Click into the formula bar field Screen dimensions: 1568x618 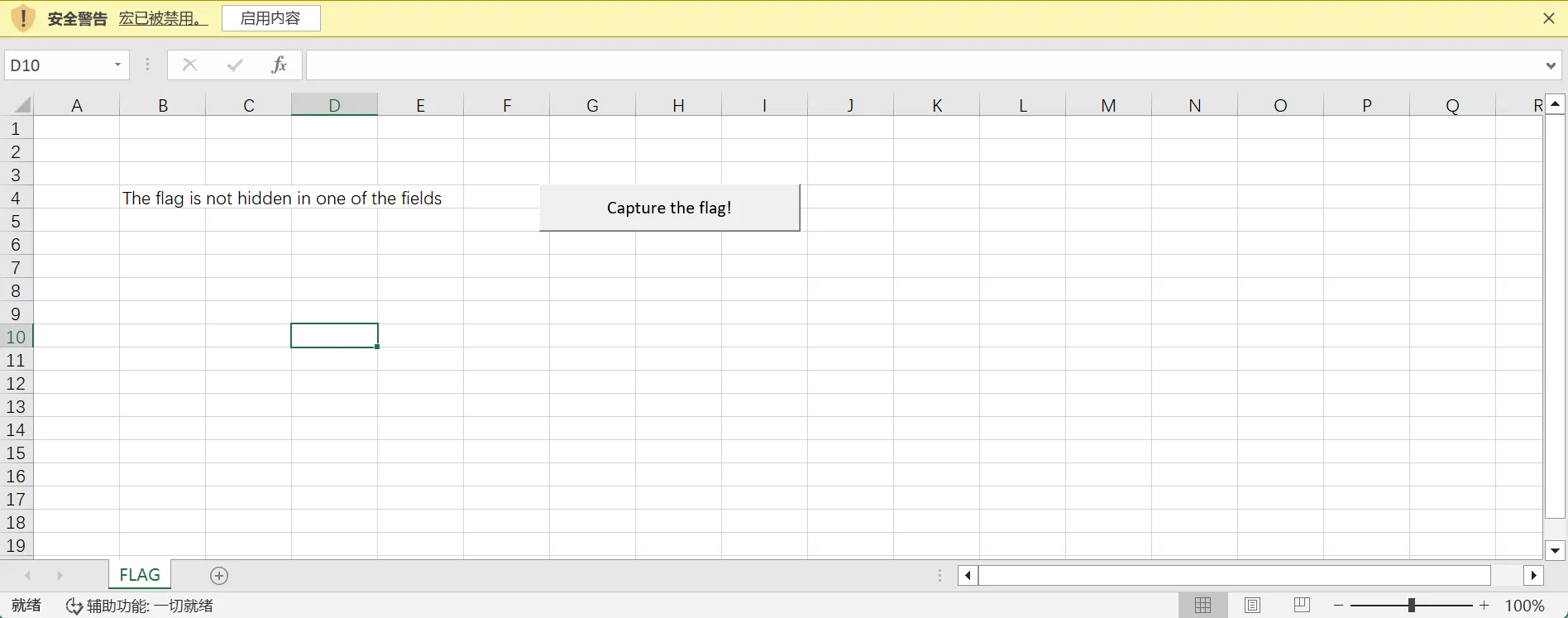tap(922, 65)
